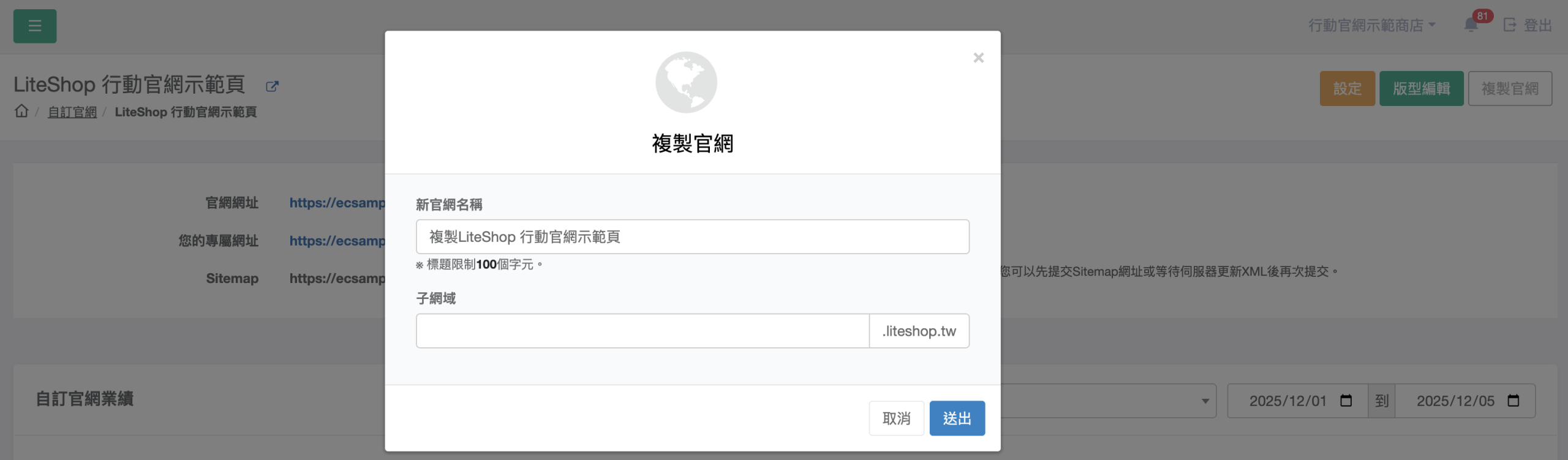This screenshot has width=1568, height=460.
Task: Open the 版型編輯 layout editor button
Action: pyautogui.click(x=1421, y=88)
